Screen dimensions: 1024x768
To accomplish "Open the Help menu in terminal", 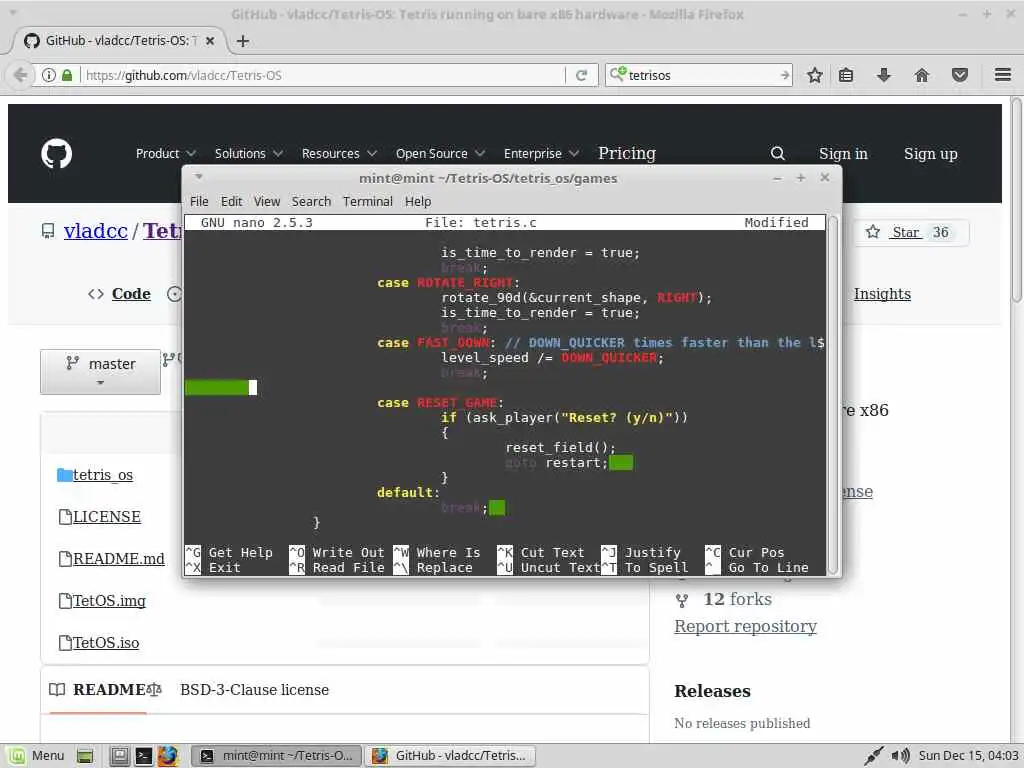I will (x=417, y=201).
